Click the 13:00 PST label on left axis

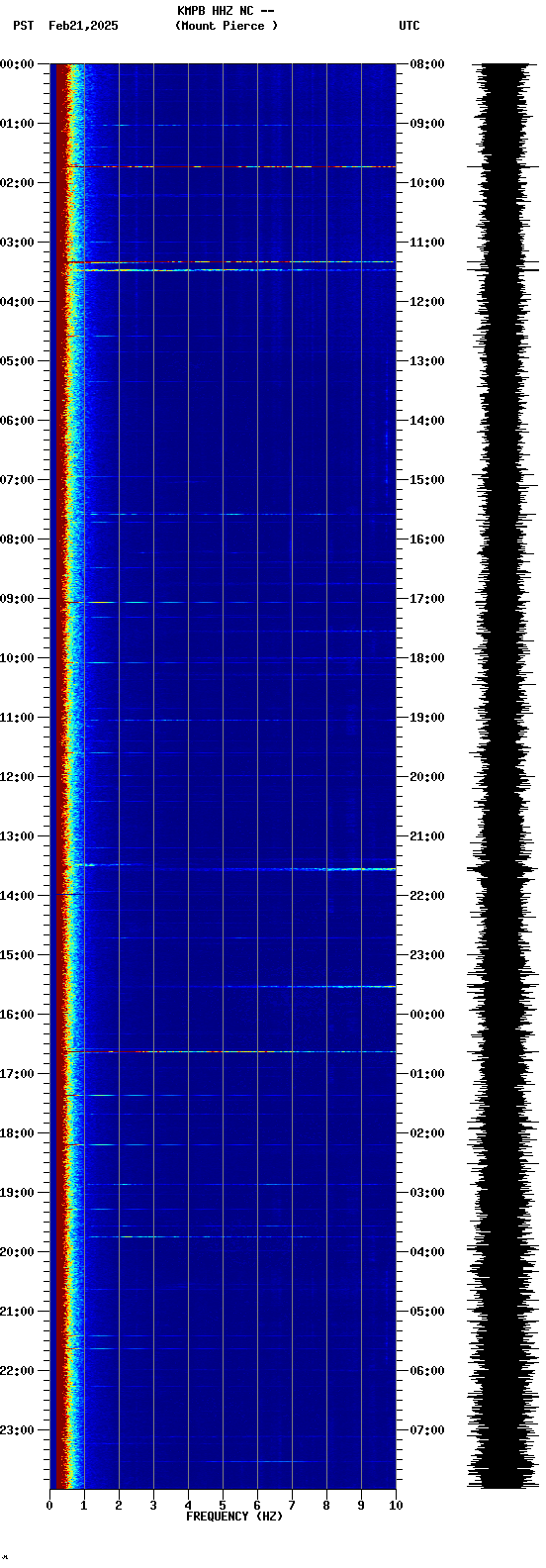click(x=17, y=836)
